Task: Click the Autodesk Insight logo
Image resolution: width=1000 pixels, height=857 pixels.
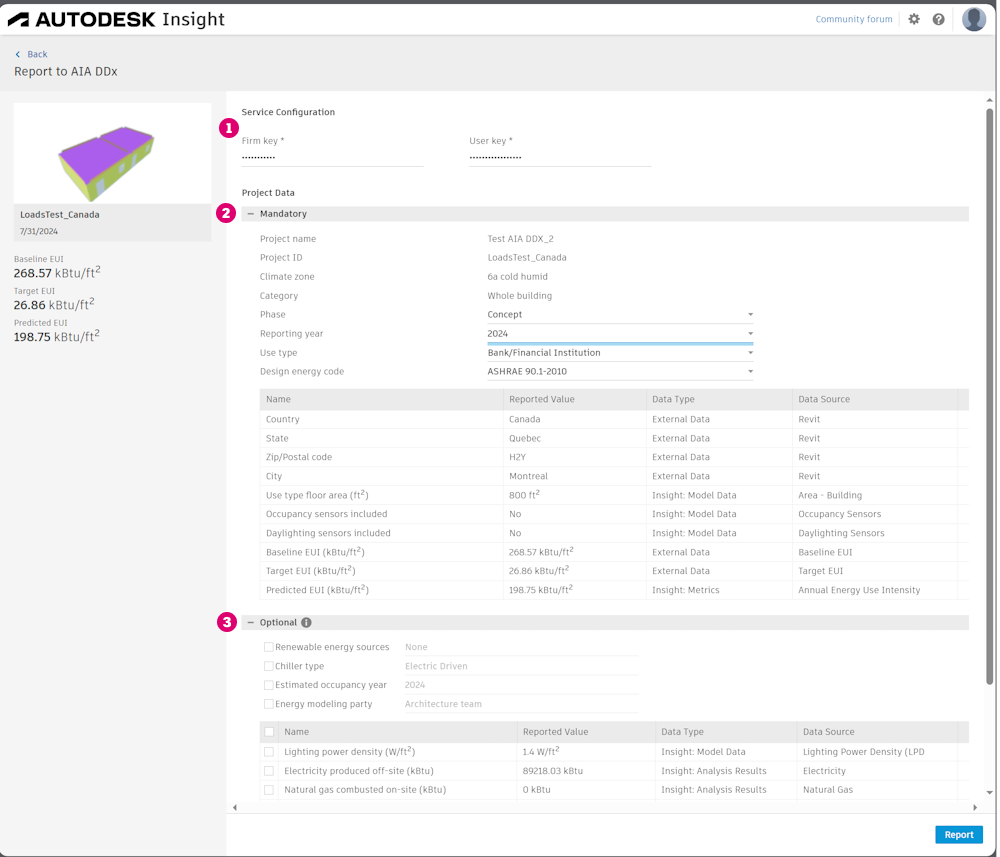Action: (x=116, y=19)
